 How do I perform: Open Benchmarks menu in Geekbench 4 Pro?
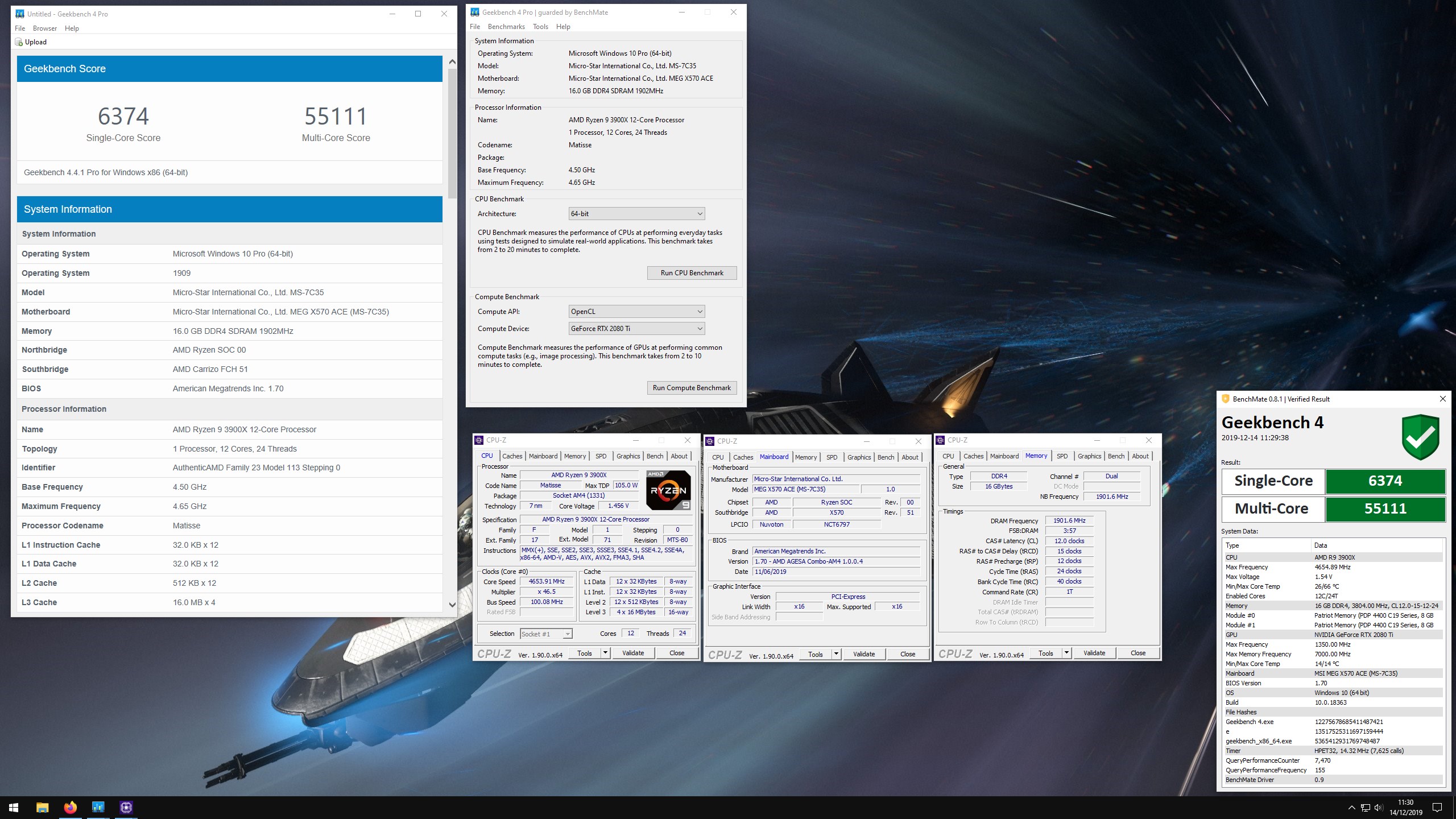click(x=506, y=27)
